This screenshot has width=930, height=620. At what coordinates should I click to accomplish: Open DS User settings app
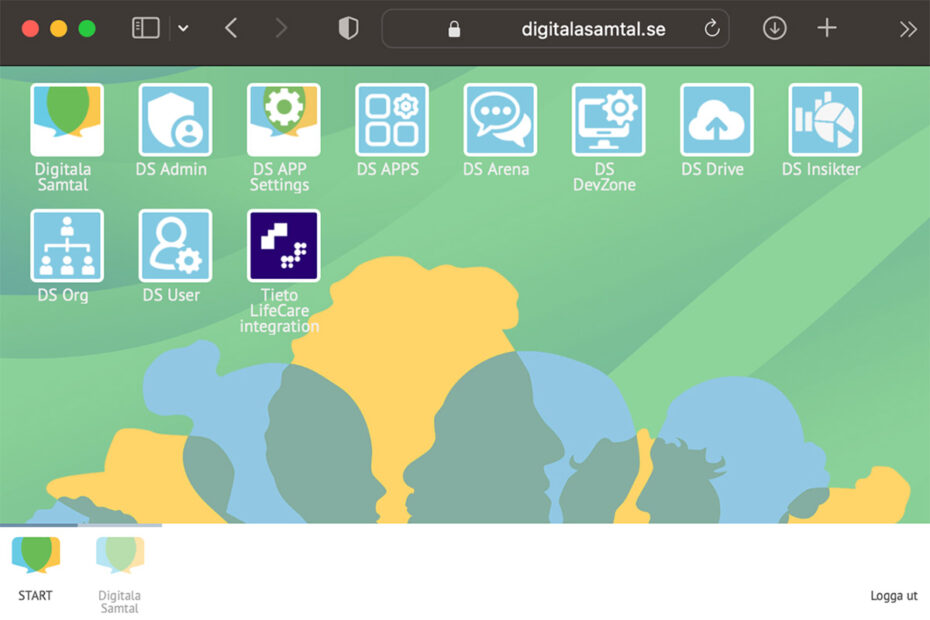[x=175, y=246]
